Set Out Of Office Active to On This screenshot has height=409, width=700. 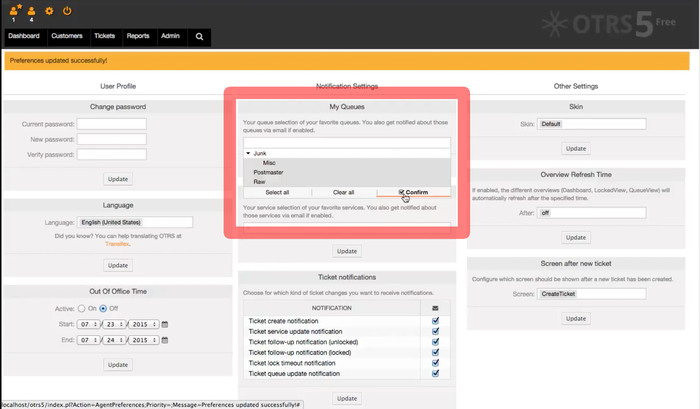tap(81, 309)
